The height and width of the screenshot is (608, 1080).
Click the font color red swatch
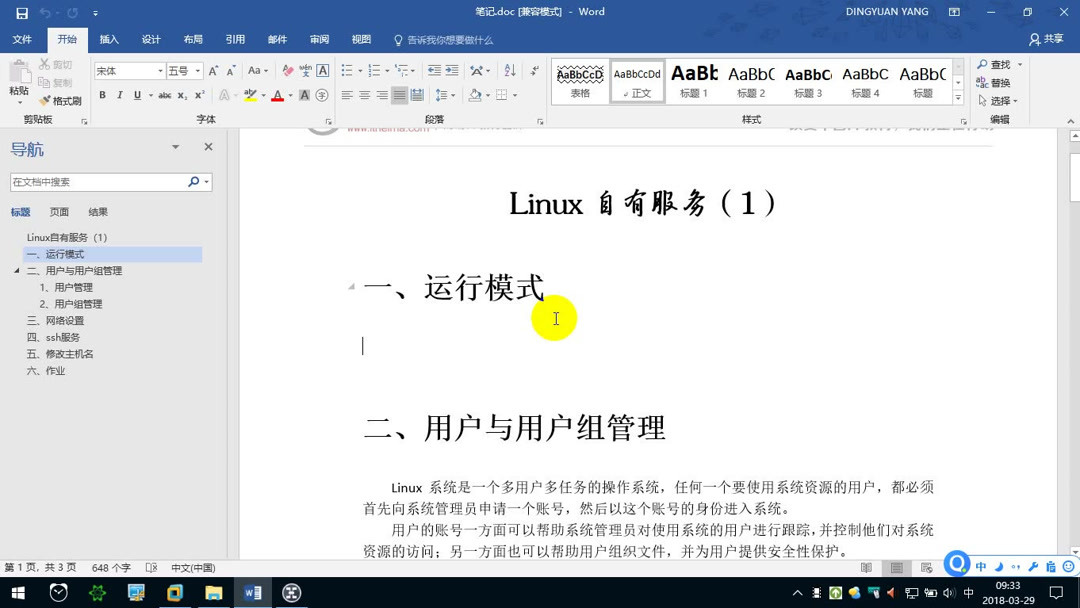[279, 94]
